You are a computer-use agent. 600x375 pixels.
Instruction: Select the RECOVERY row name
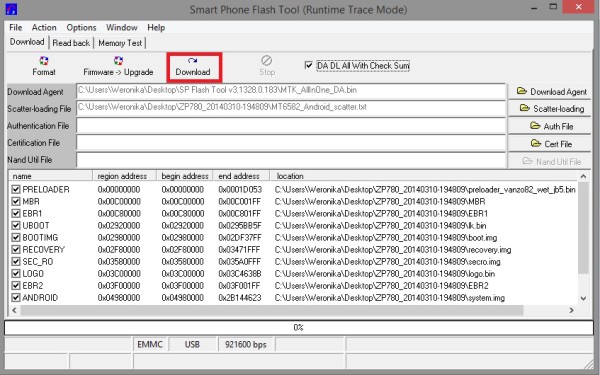click(44, 249)
